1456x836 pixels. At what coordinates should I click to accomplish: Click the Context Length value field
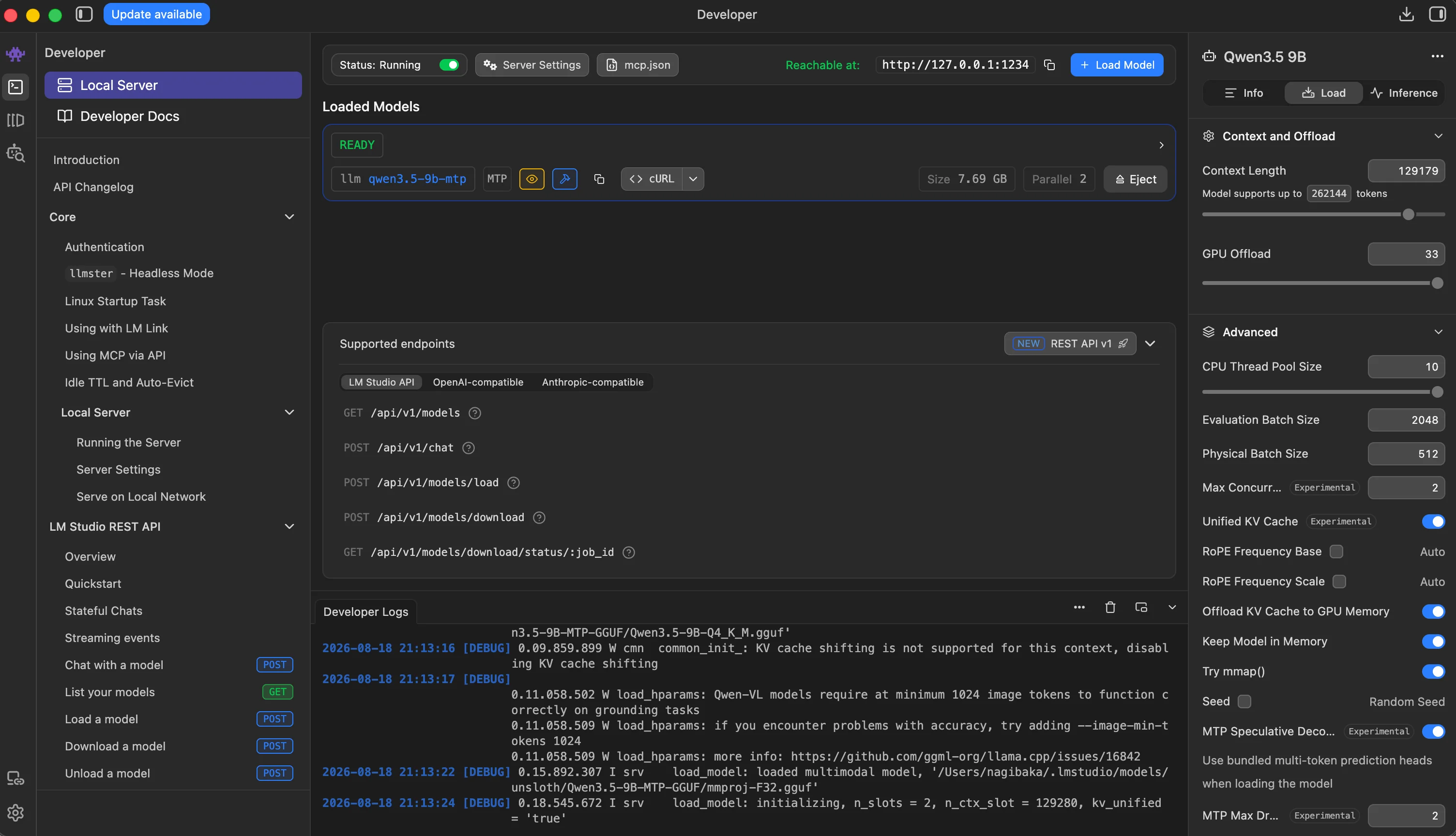(x=1406, y=170)
